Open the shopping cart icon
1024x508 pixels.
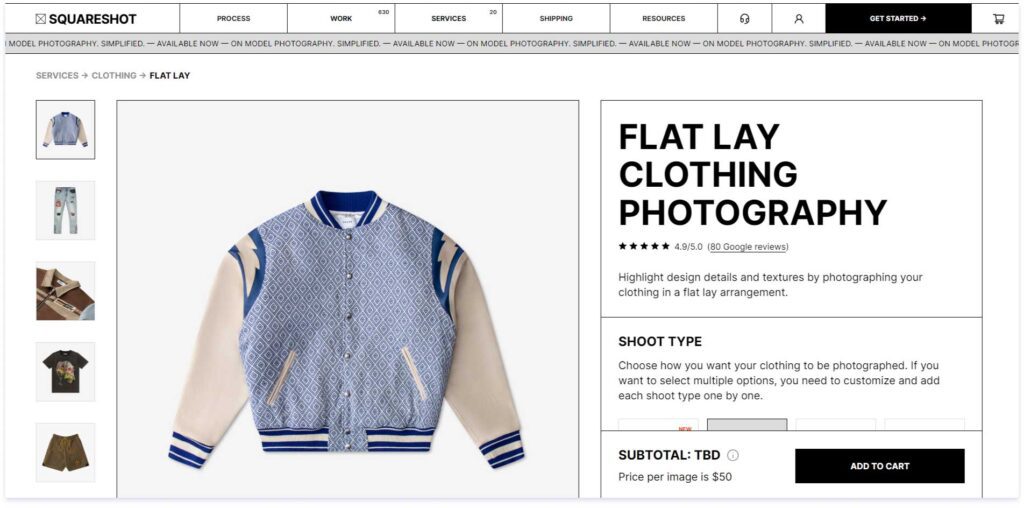point(999,19)
